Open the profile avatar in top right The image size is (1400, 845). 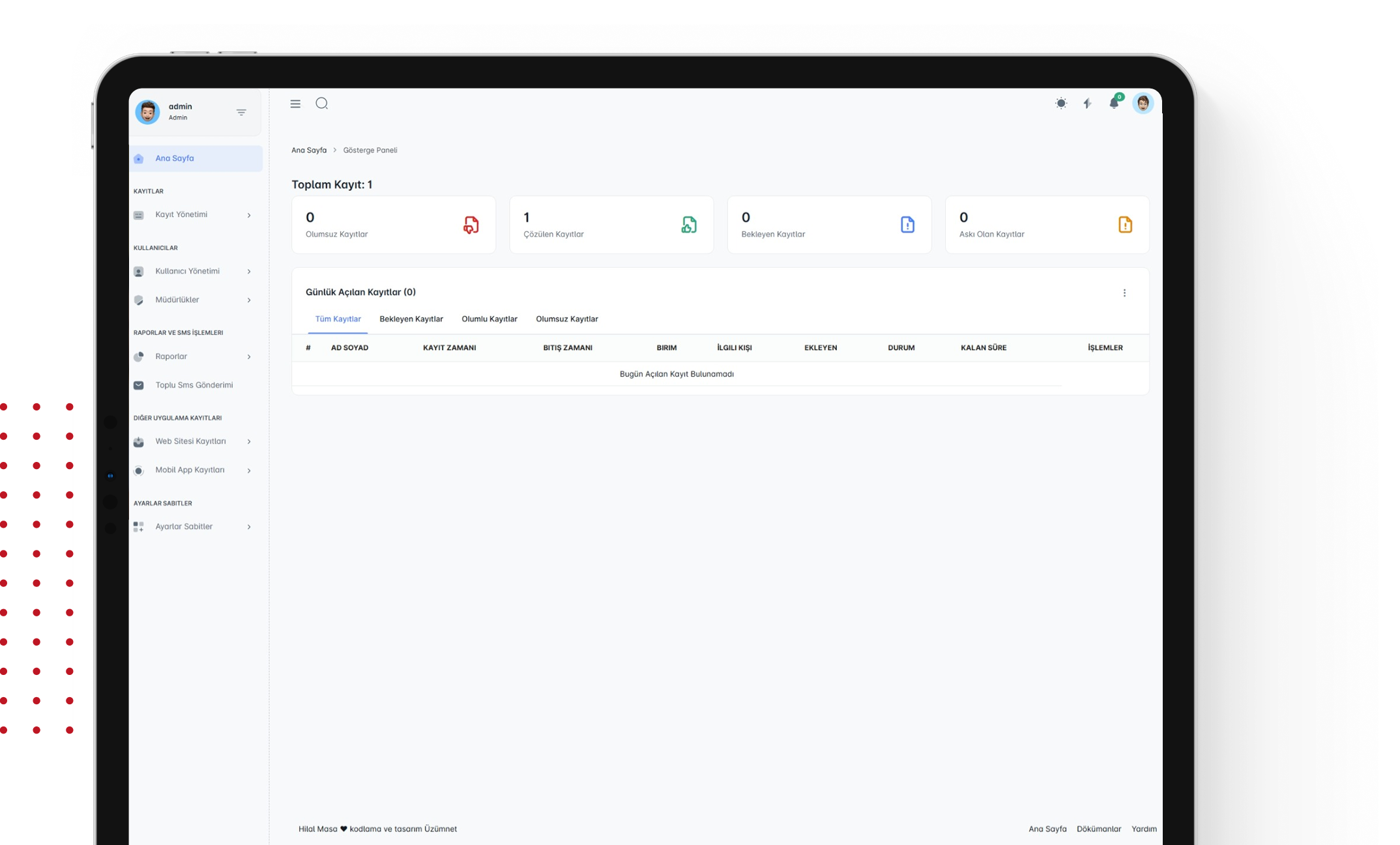[1143, 103]
